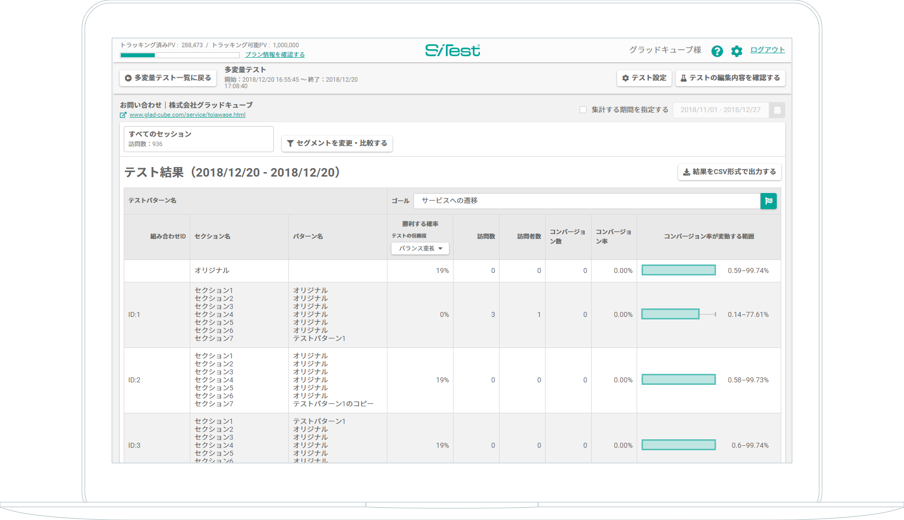Click the SiTest logo

tap(452, 50)
